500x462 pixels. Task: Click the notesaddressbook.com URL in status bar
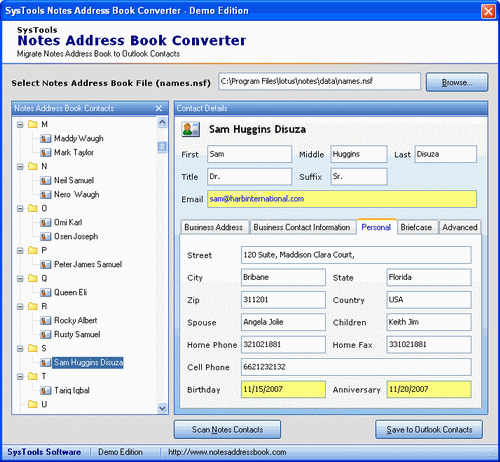(x=227, y=452)
